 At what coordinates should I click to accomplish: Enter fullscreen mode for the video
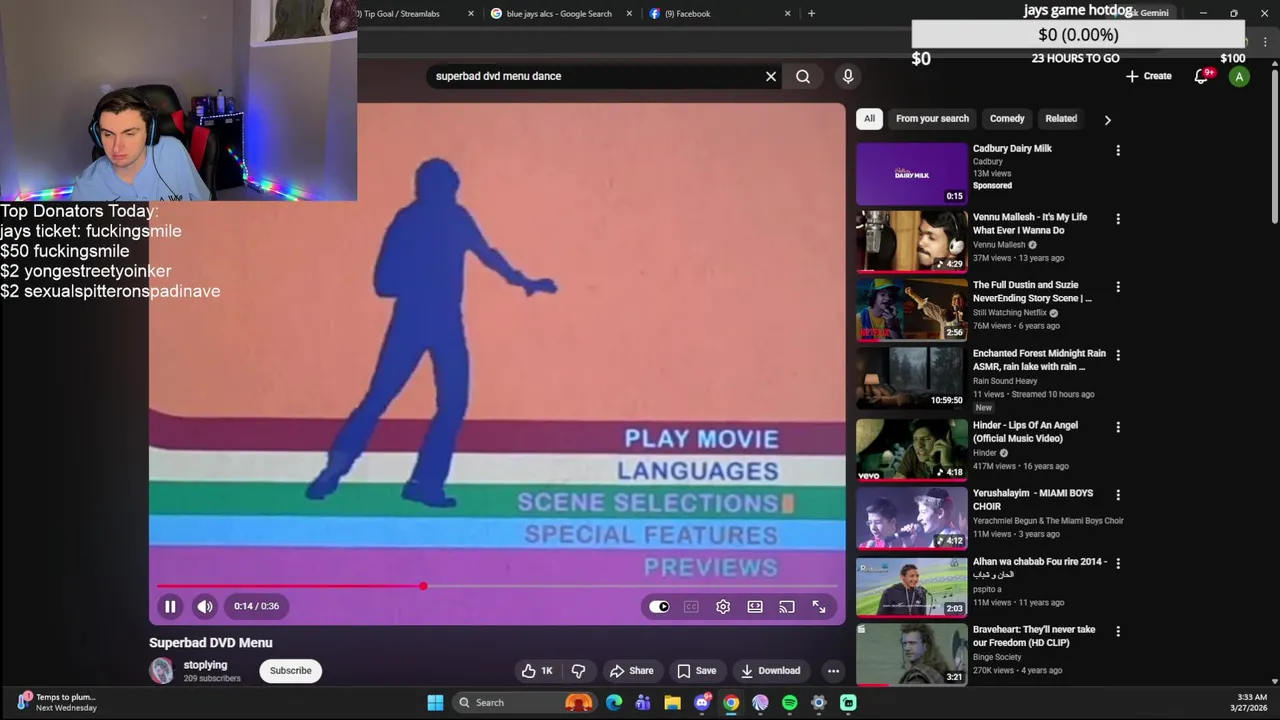click(819, 606)
